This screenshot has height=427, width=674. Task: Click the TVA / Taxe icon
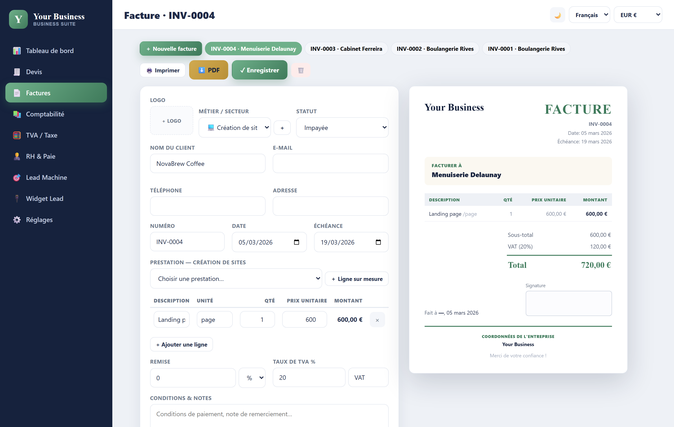click(17, 135)
